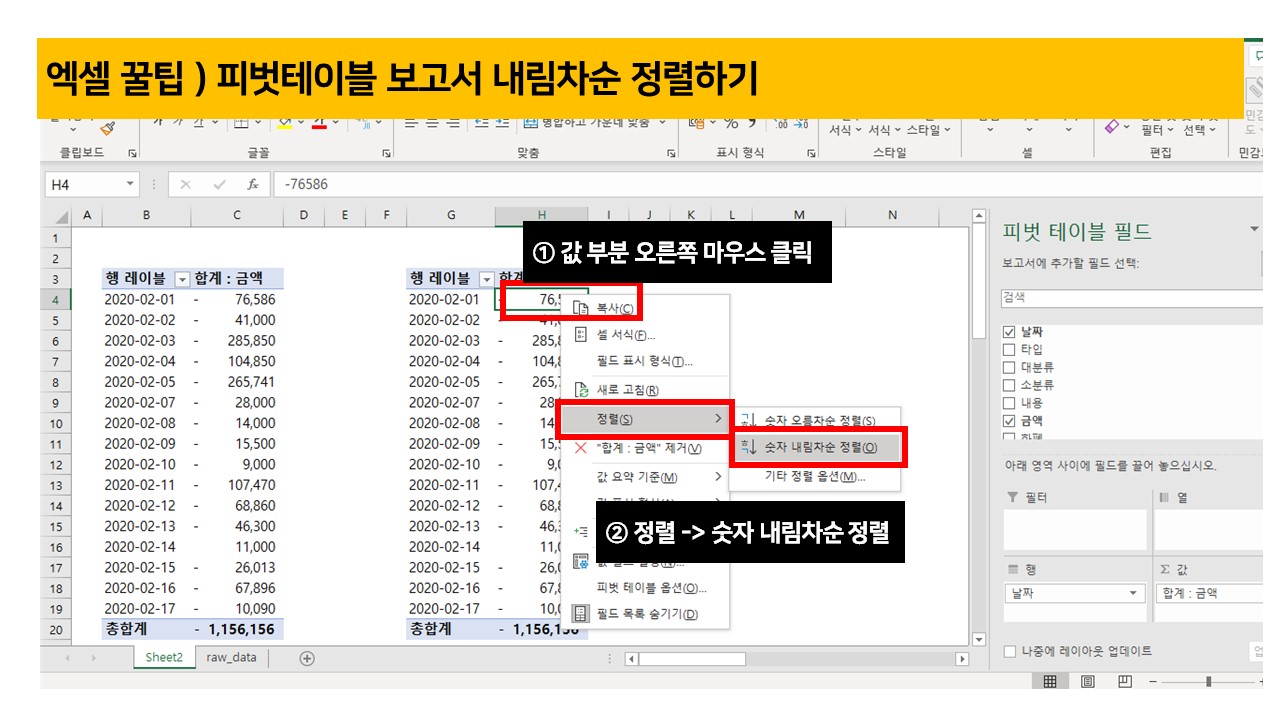
Task: Click the formula bar confirm checkmark
Action: pyautogui.click(x=219, y=184)
